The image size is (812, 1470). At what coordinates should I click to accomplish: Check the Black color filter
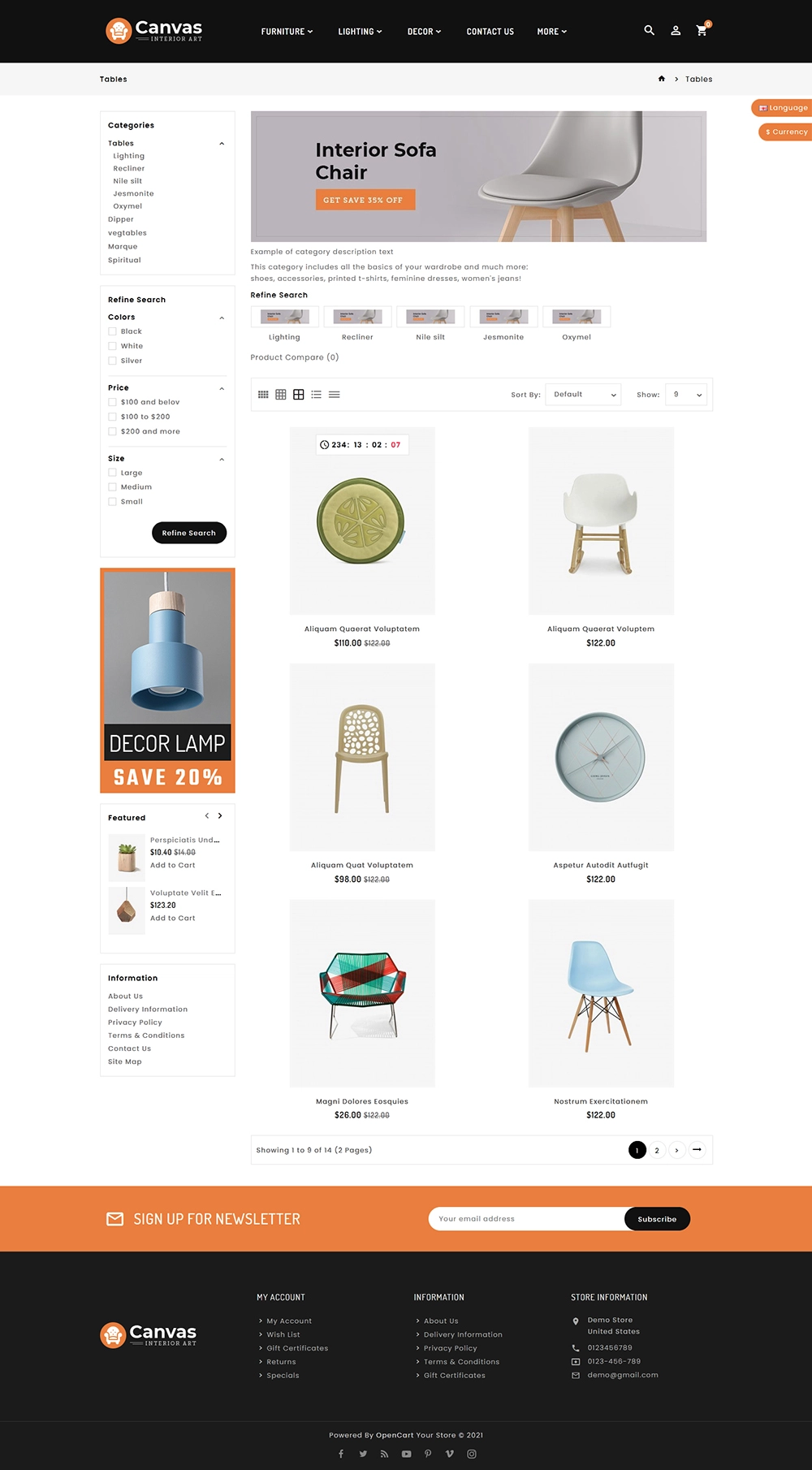[112, 331]
